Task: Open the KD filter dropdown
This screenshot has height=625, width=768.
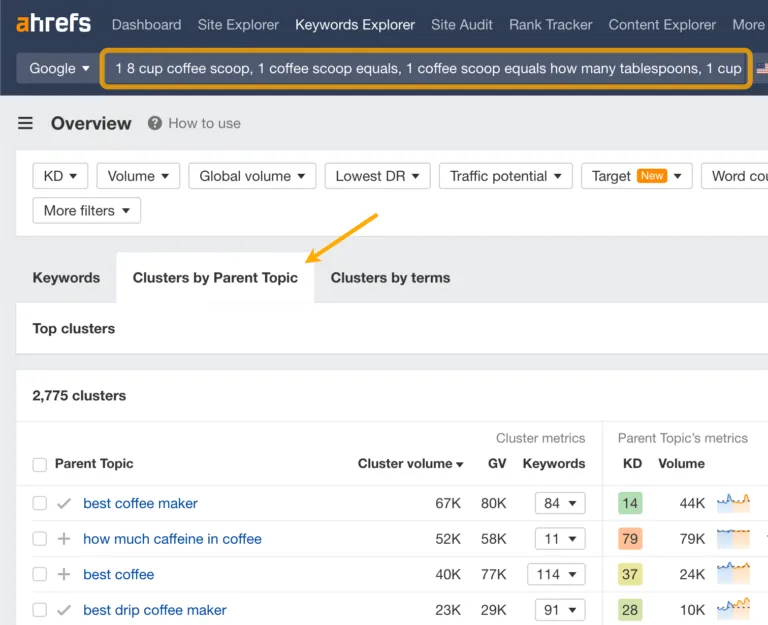Action: (60, 176)
